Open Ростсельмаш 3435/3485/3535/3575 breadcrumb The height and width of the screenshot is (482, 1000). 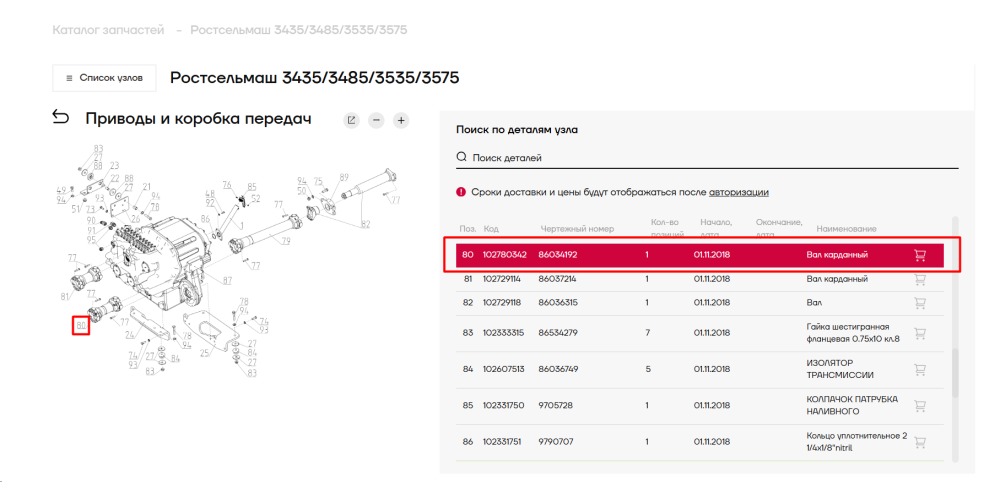pyautogui.click(x=299, y=30)
